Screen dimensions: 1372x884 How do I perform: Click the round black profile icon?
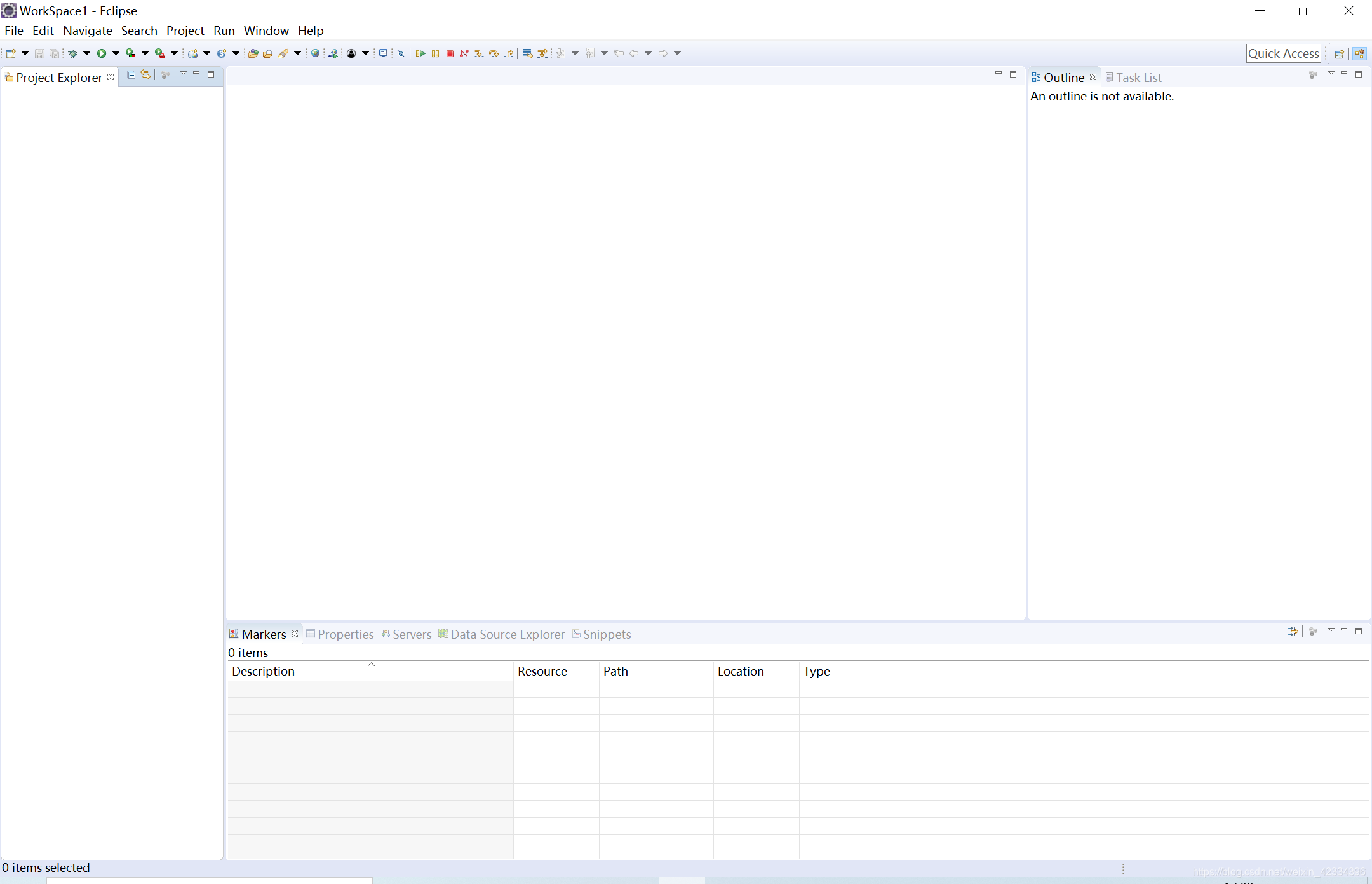[351, 53]
